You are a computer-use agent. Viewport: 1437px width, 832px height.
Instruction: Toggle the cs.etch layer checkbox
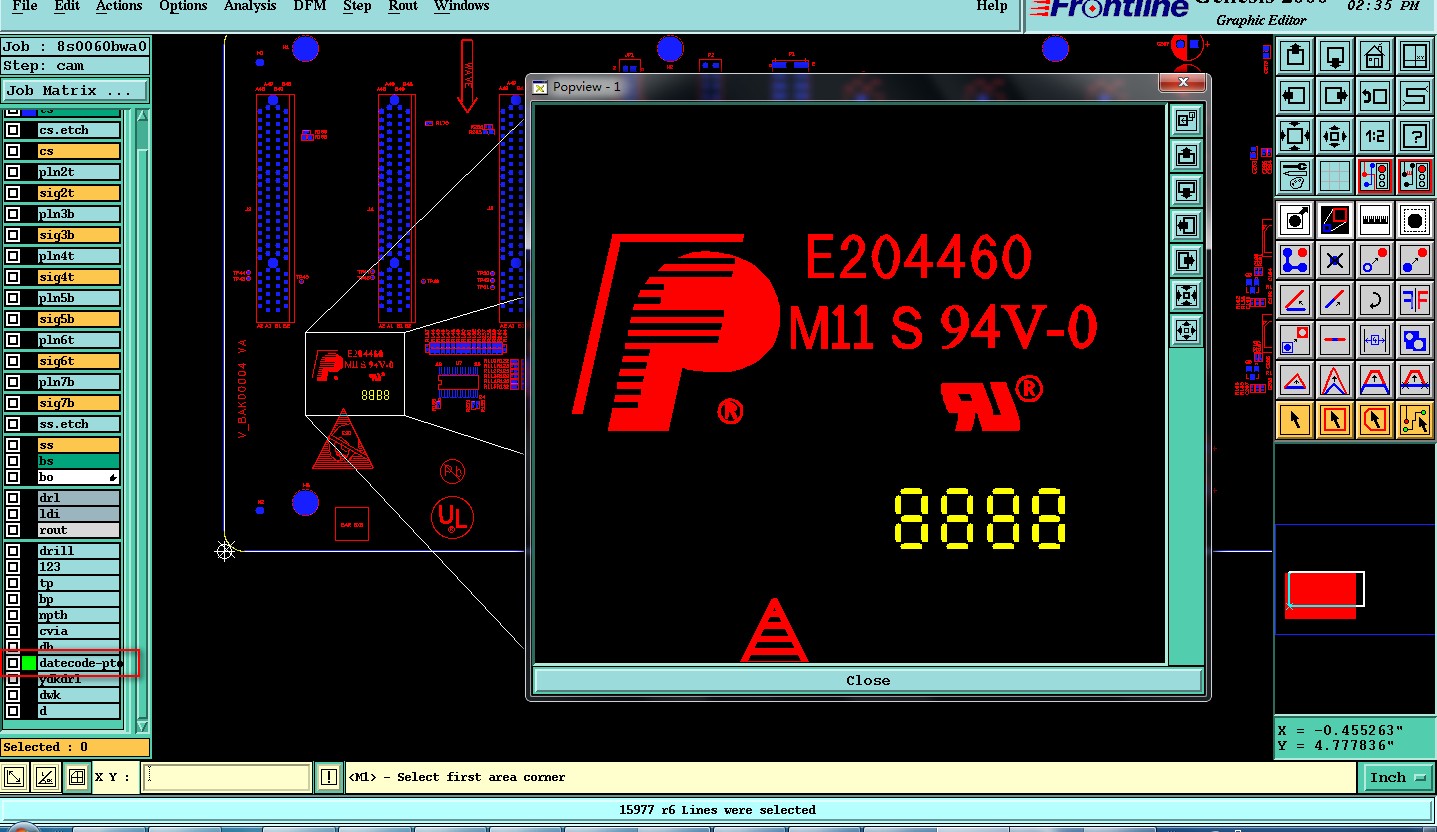pyautogui.click(x=13, y=130)
